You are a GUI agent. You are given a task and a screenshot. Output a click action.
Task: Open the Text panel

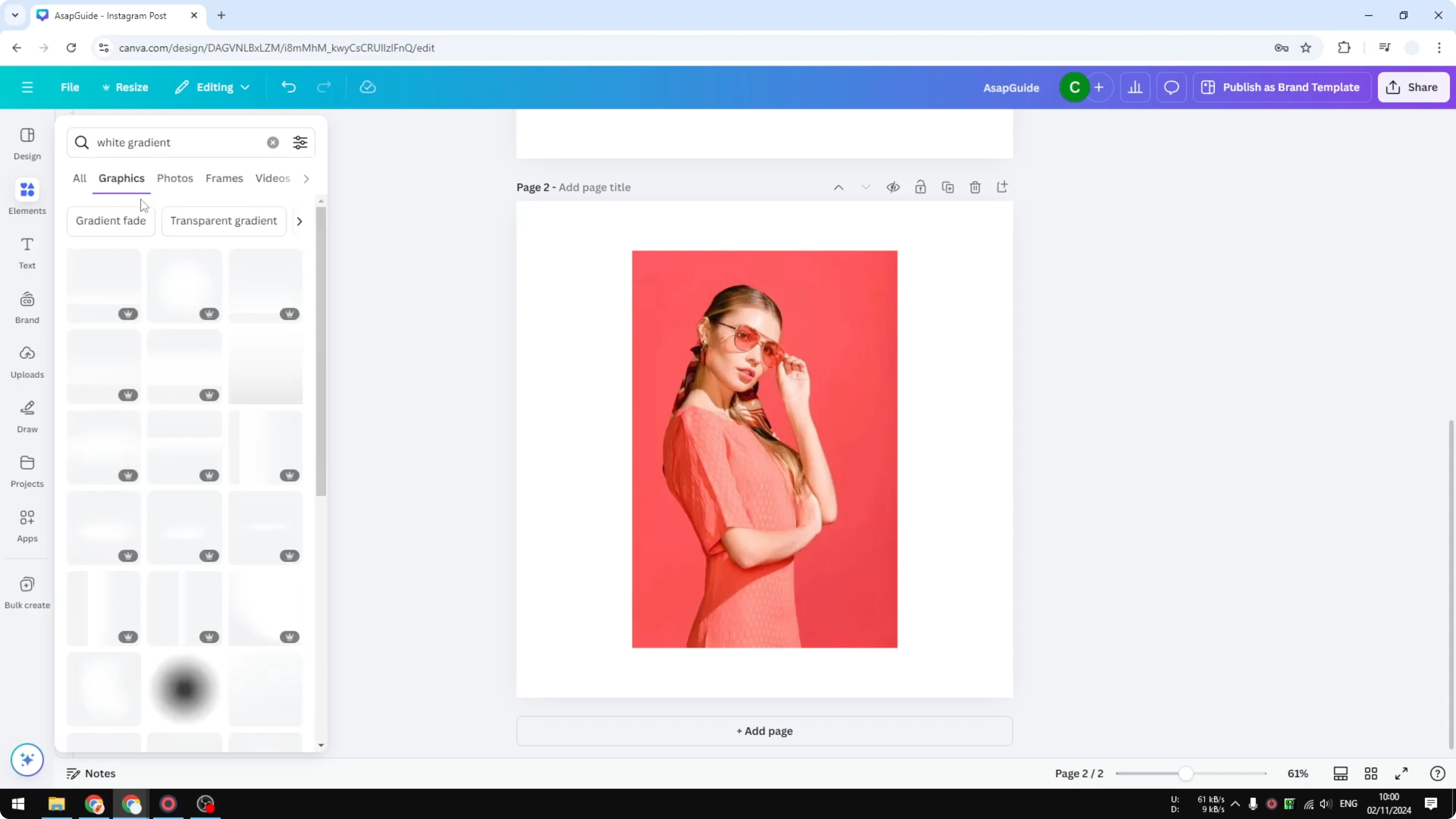(27, 252)
